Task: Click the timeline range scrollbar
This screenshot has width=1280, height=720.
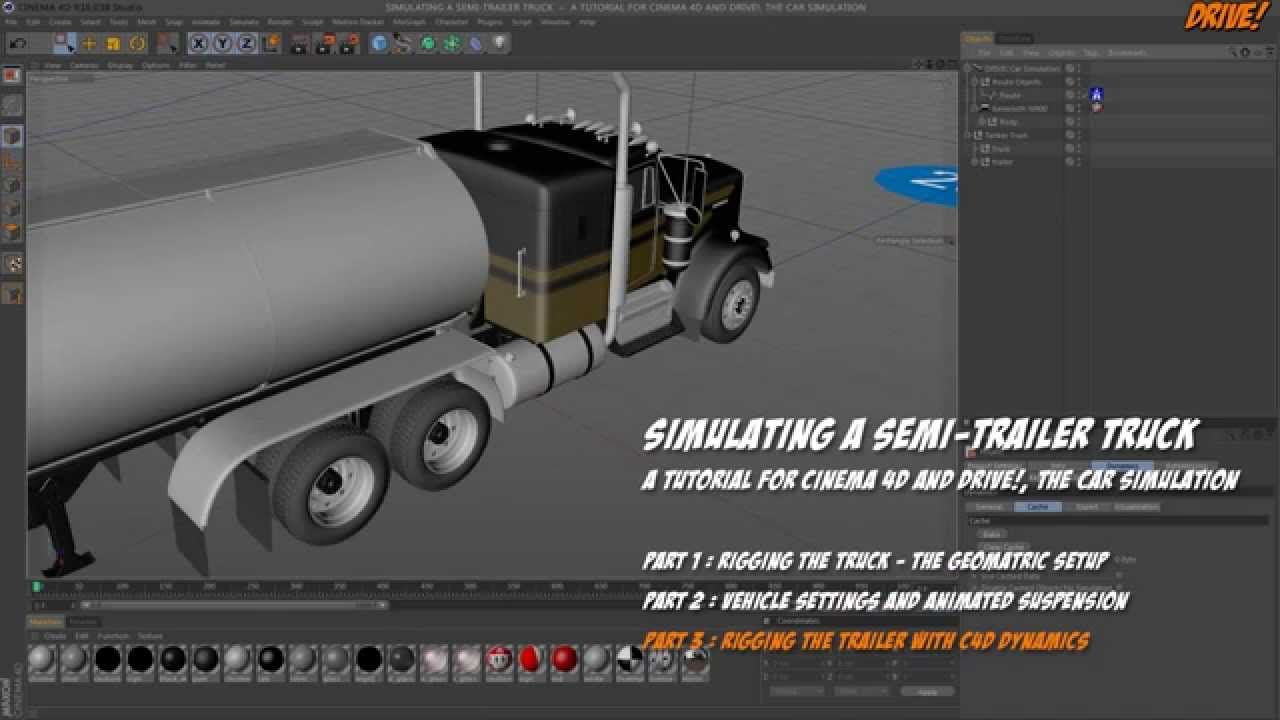Action: [x=235, y=605]
